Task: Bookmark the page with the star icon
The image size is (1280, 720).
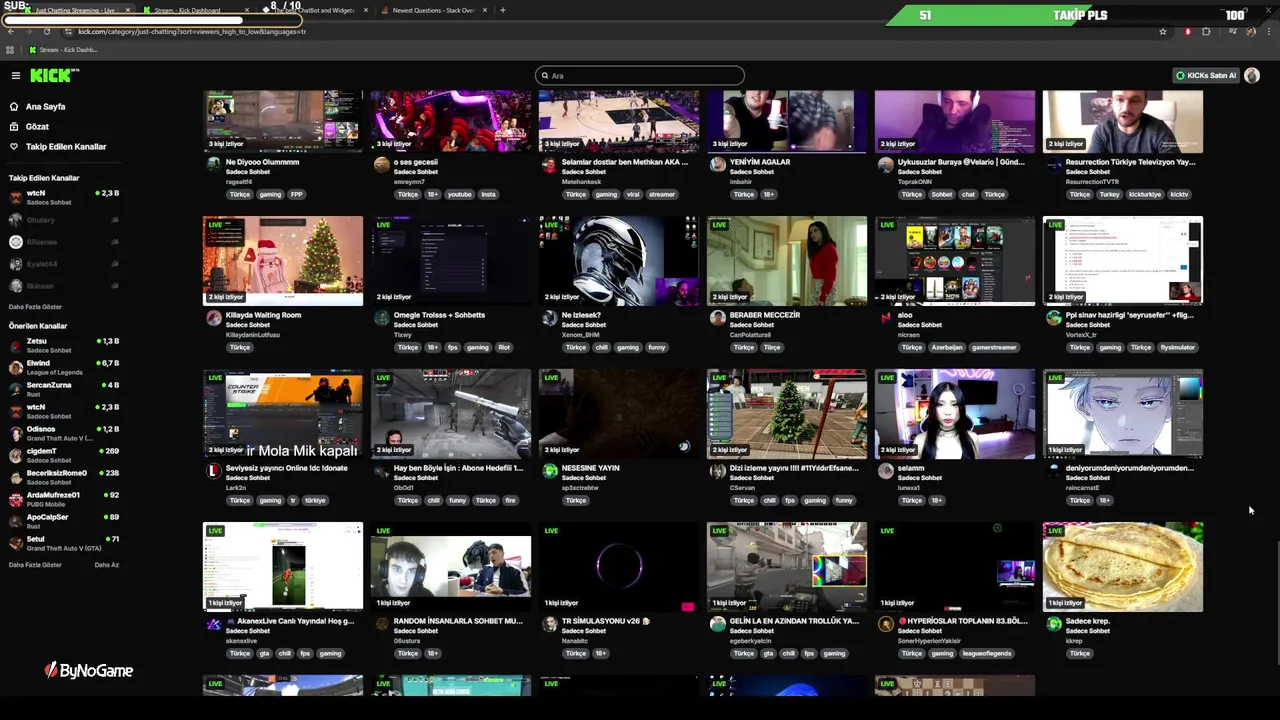Action: pyautogui.click(x=1163, y=31)
